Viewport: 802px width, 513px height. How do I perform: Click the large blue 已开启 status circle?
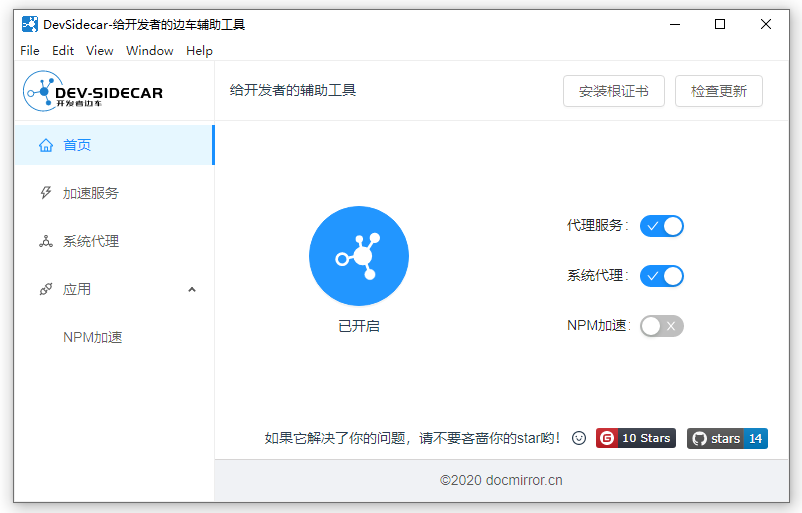tap(359, 256)
